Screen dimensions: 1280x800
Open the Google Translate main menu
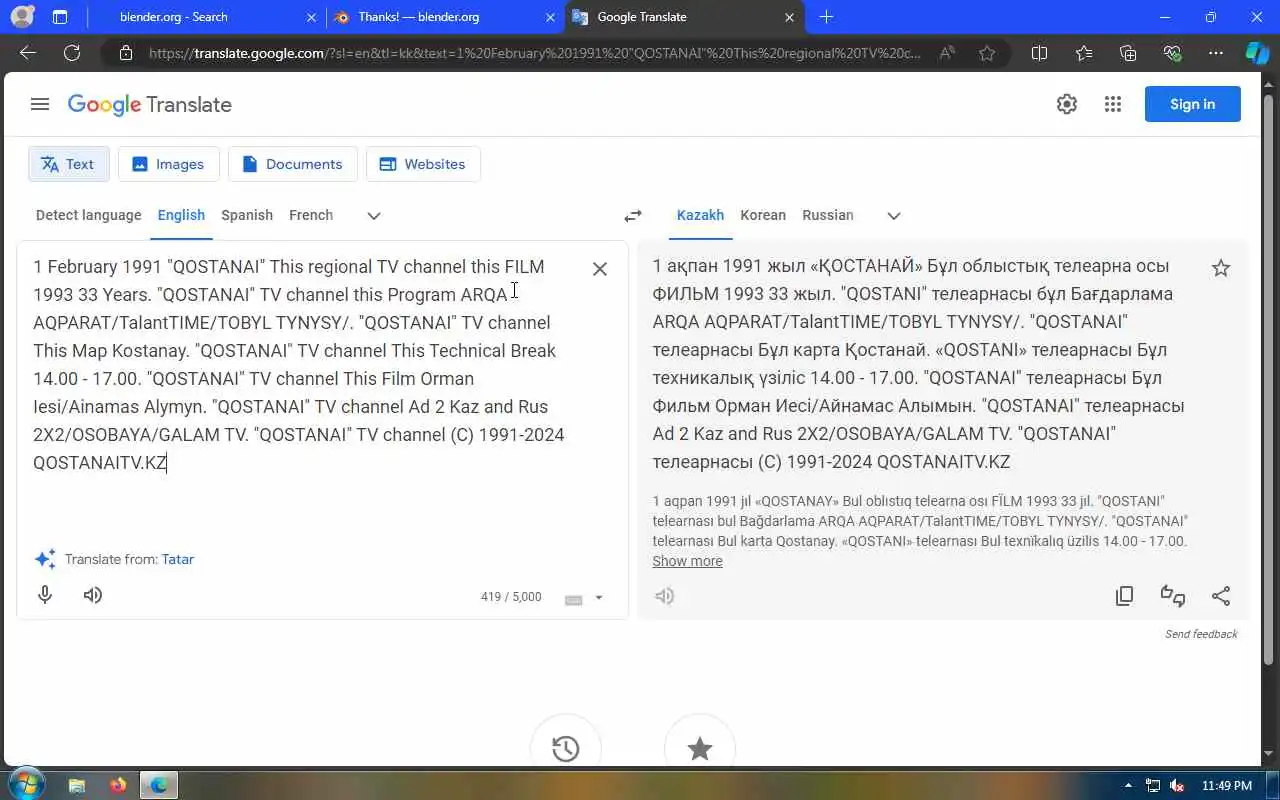(40, 104)
